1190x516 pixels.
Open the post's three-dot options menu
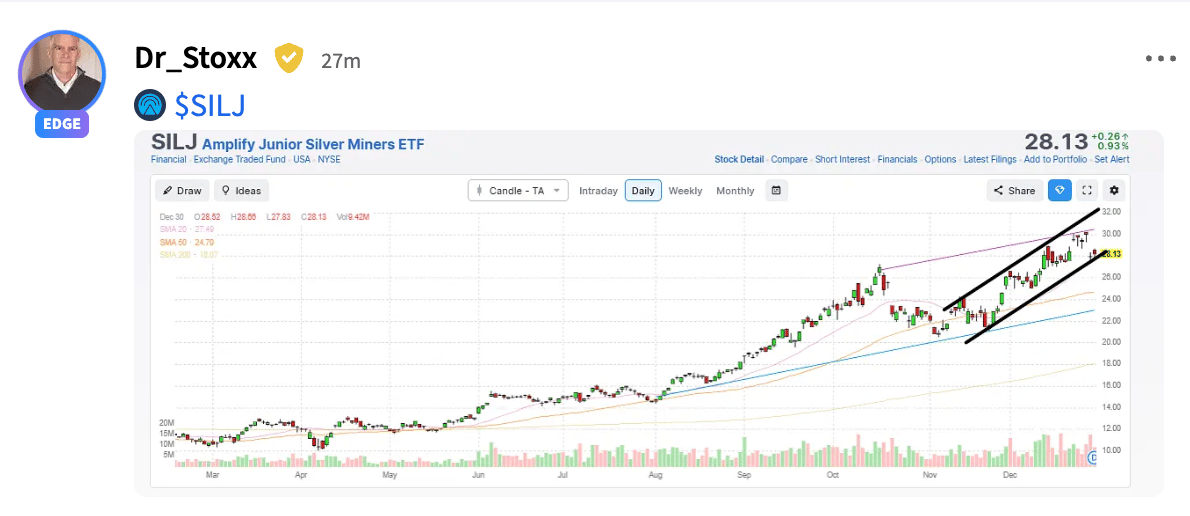click(1160, 59)
